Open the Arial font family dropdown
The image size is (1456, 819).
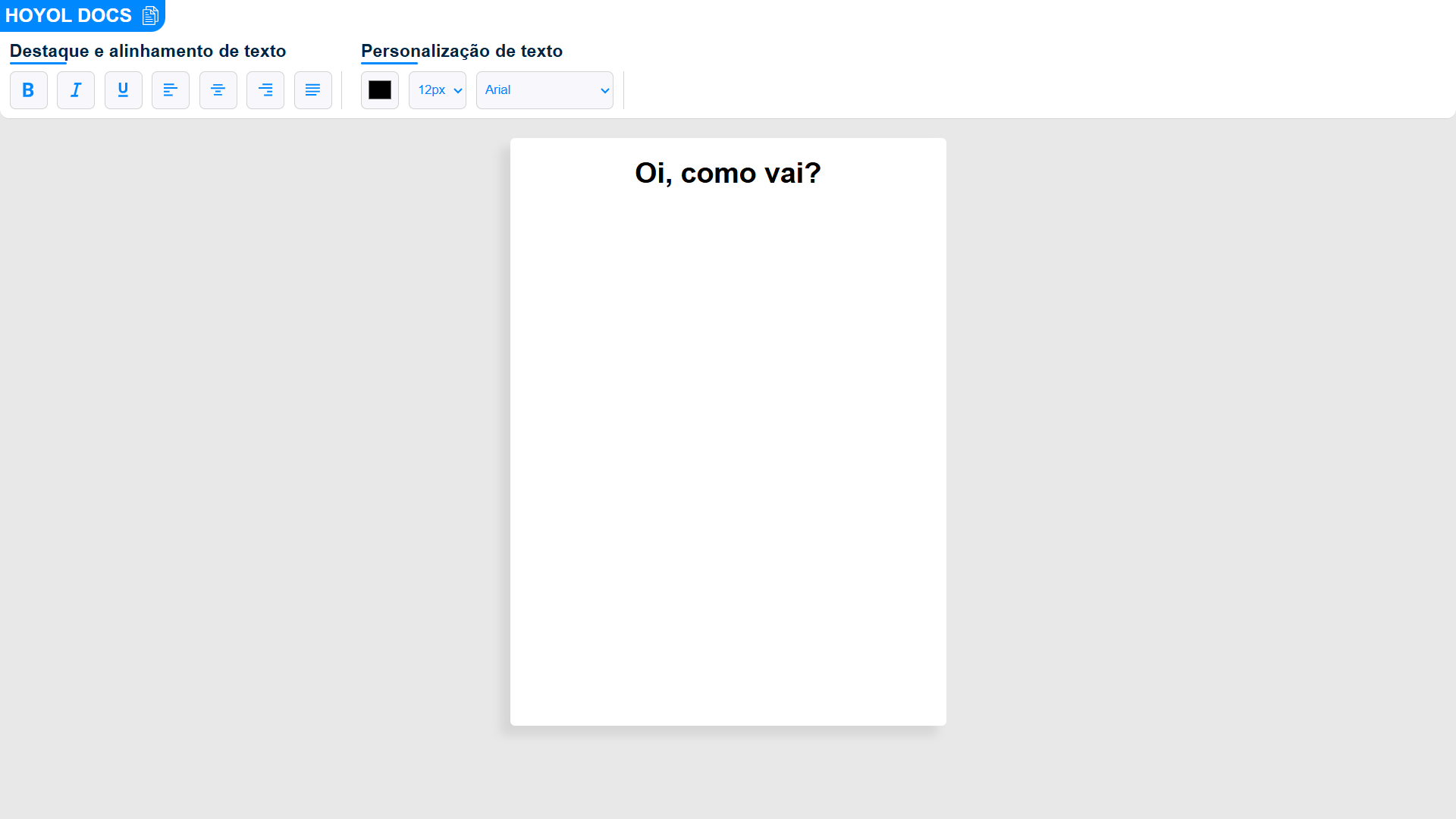[x=544, y=90]
